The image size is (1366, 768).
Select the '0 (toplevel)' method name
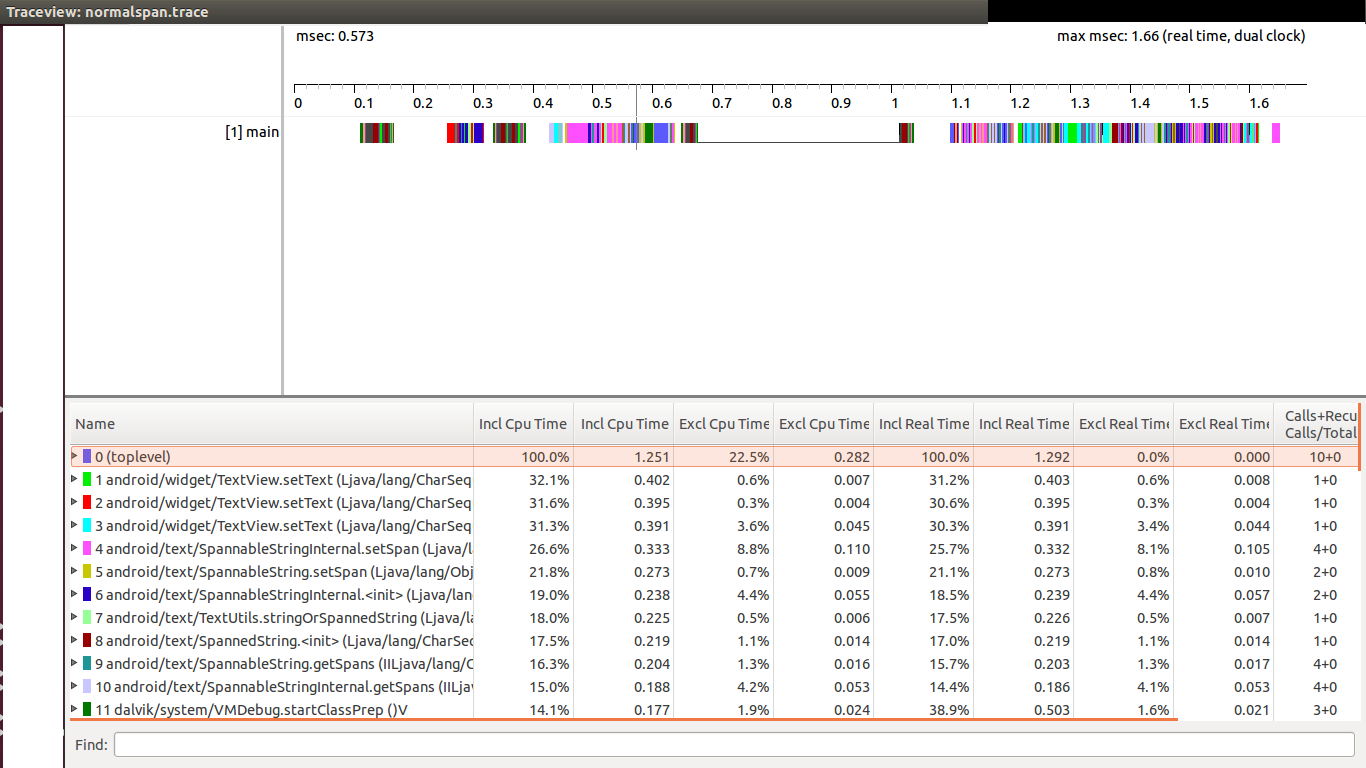134,457
